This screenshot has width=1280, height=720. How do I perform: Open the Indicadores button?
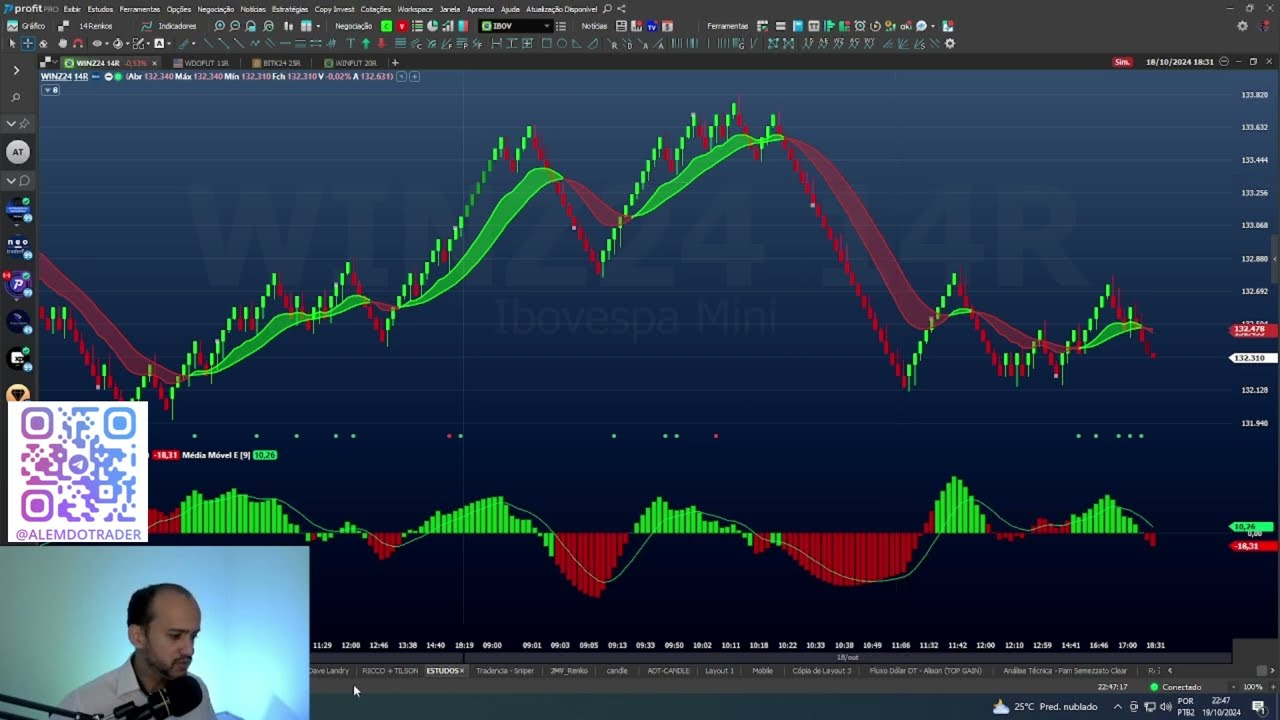(x=168, y=26)
